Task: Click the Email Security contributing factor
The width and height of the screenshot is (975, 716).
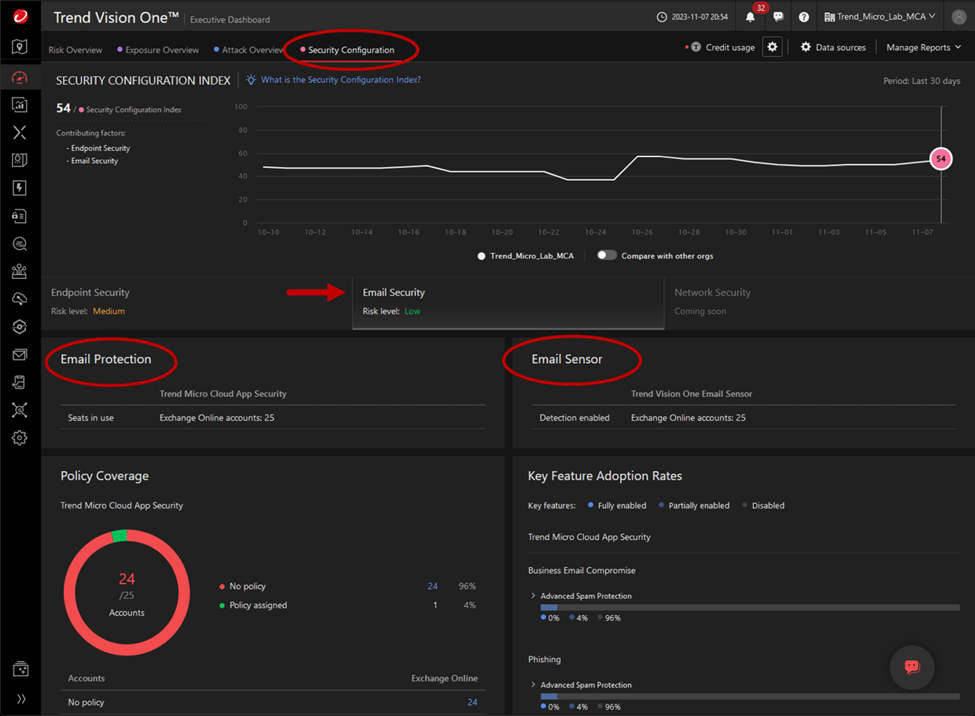Action: [94, 160]
